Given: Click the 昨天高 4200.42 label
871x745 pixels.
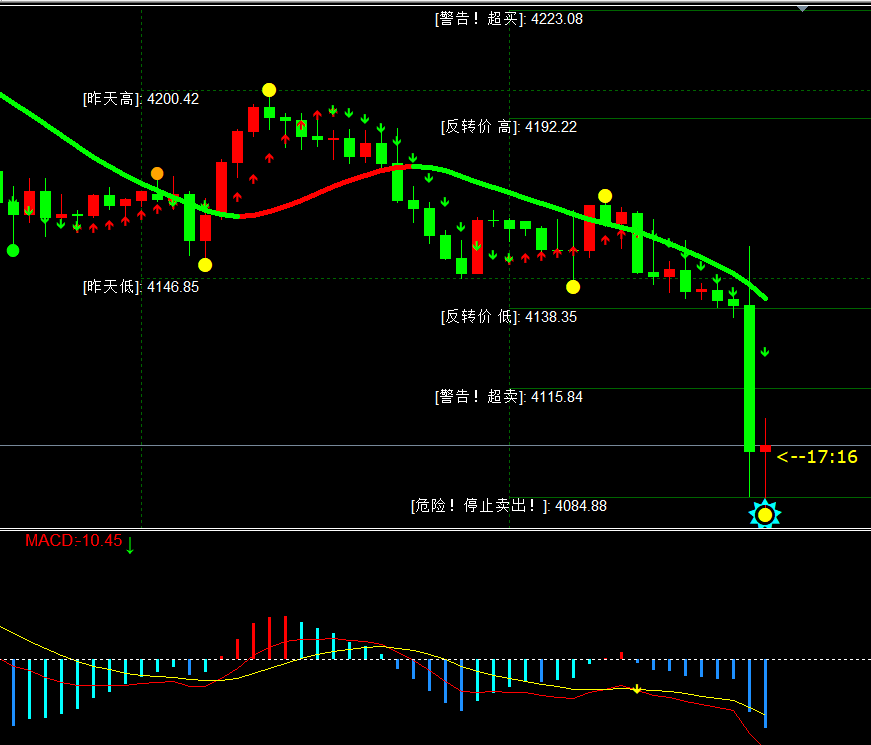Looking at the screenshot, I should pyautogui.click(x=141, y=99).
